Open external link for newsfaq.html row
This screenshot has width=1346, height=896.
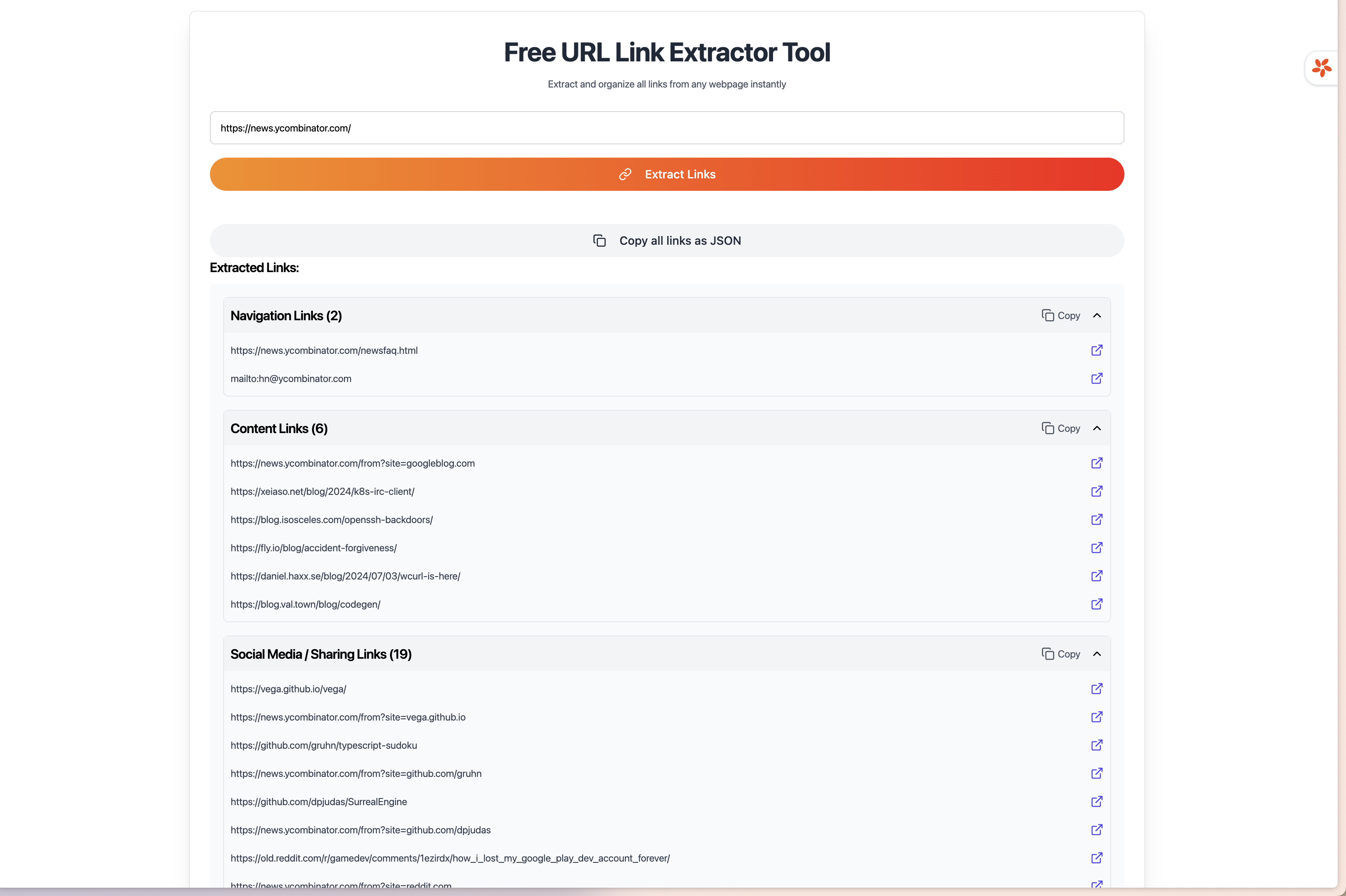[1096, 350]
